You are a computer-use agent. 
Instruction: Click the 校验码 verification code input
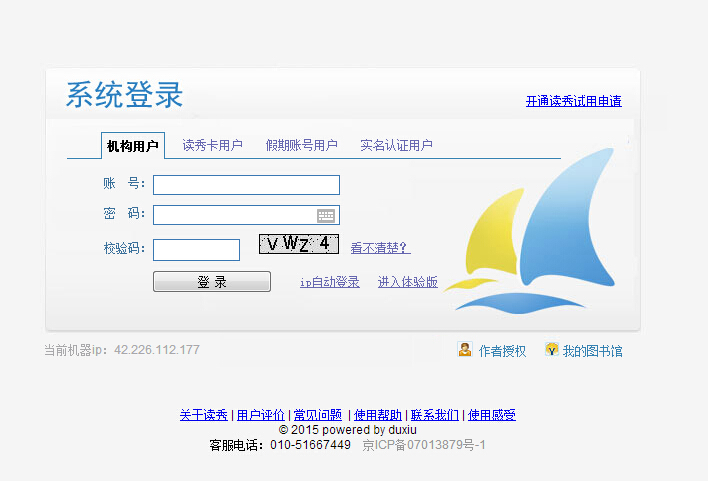point(196,249)
